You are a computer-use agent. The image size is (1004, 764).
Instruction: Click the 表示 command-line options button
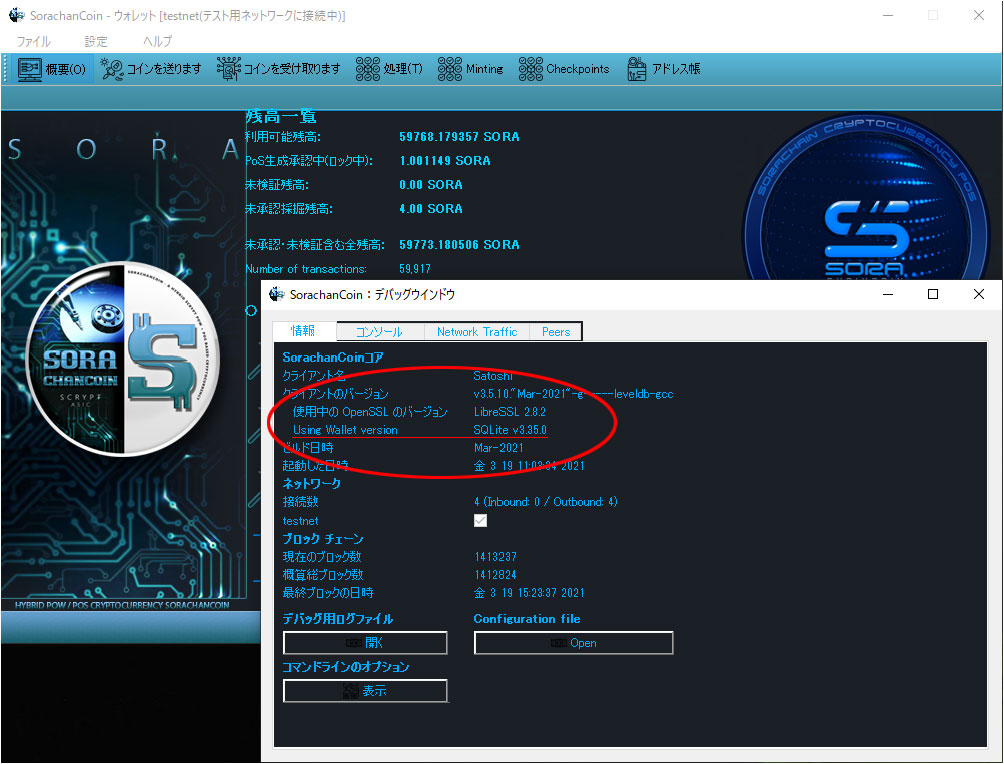(365, 691)
